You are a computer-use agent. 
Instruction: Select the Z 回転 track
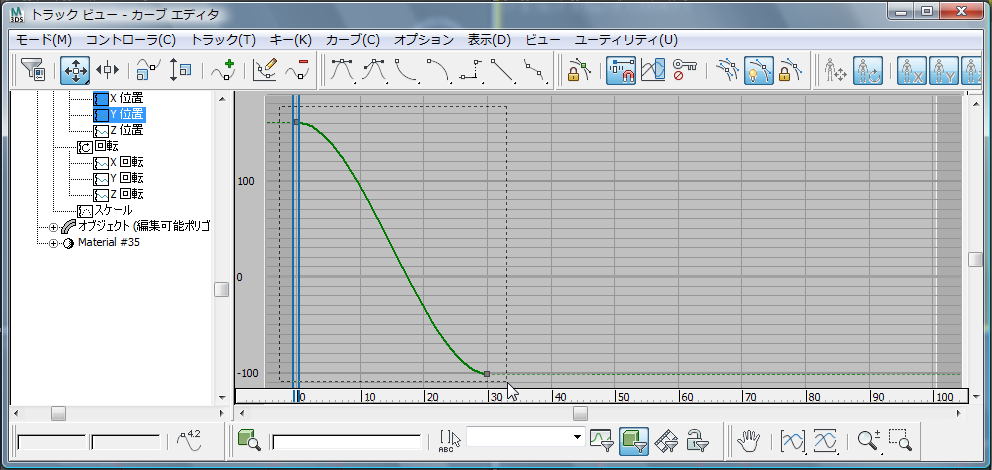pyautogui.click(x=126, y=194)
